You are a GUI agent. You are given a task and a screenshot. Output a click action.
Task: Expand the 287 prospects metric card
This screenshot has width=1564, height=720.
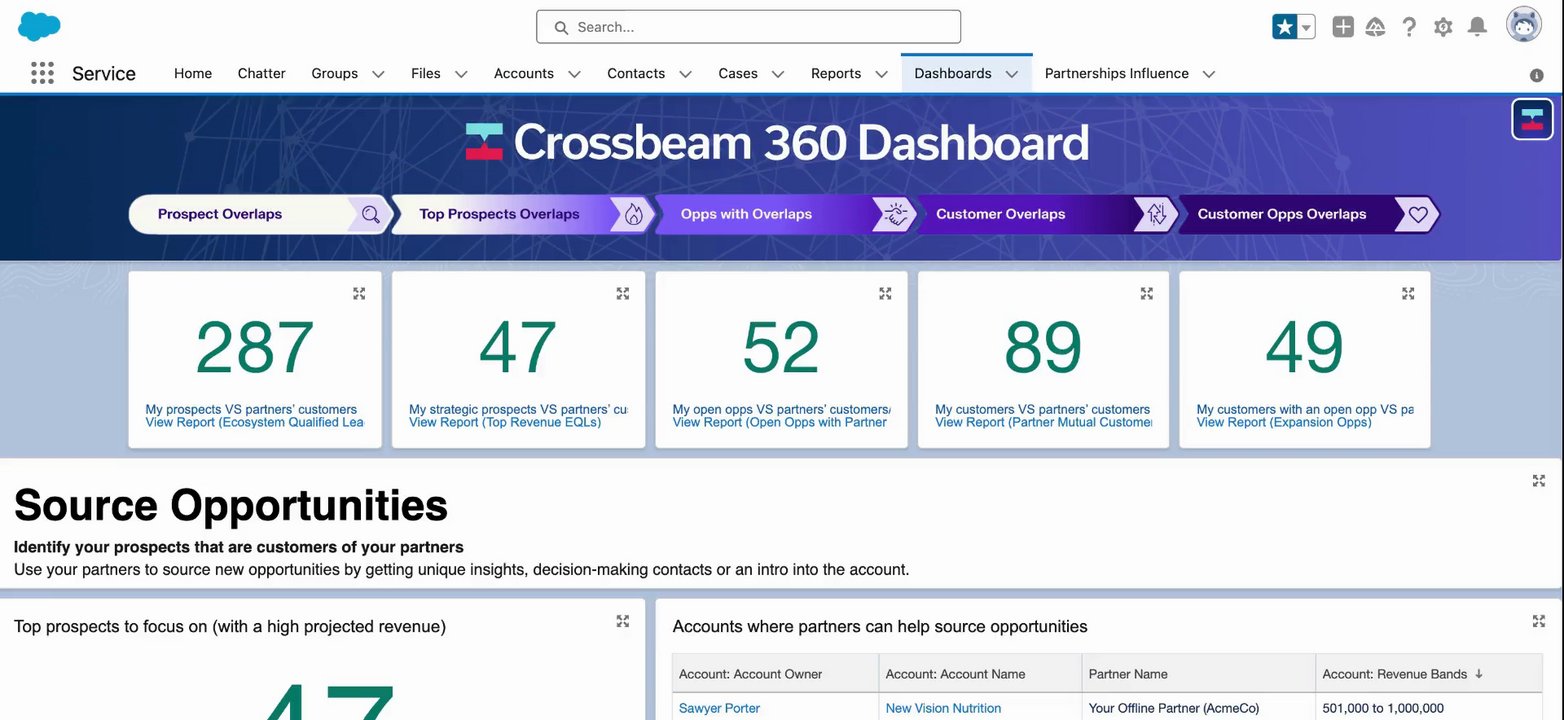(359, 293)
